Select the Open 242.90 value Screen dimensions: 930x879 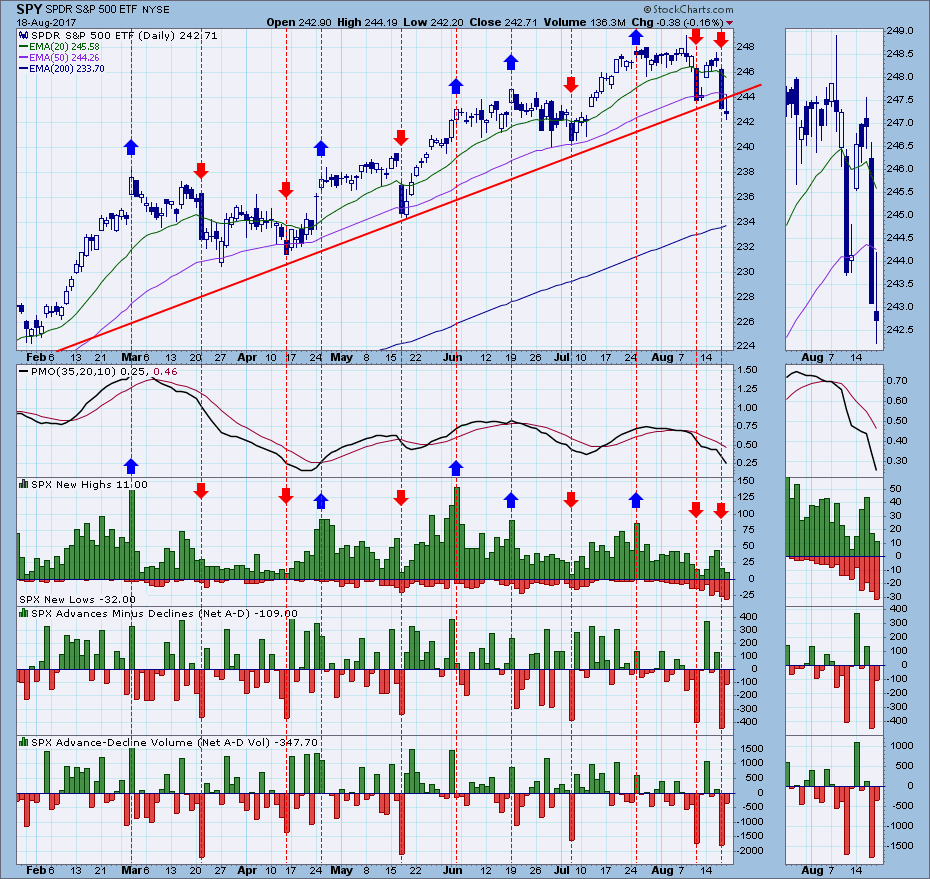[300, 23]
